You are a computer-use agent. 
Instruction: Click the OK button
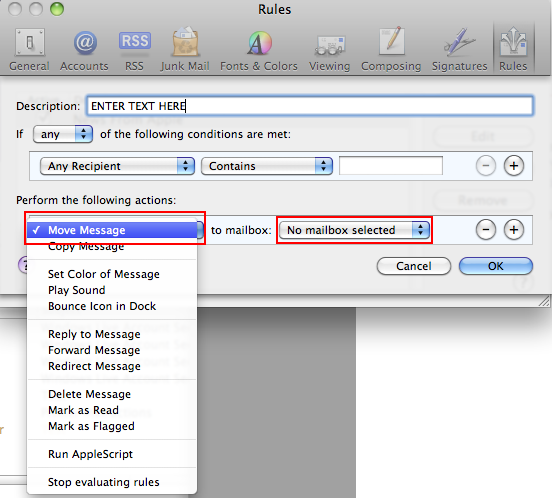[x=496, y=266]
